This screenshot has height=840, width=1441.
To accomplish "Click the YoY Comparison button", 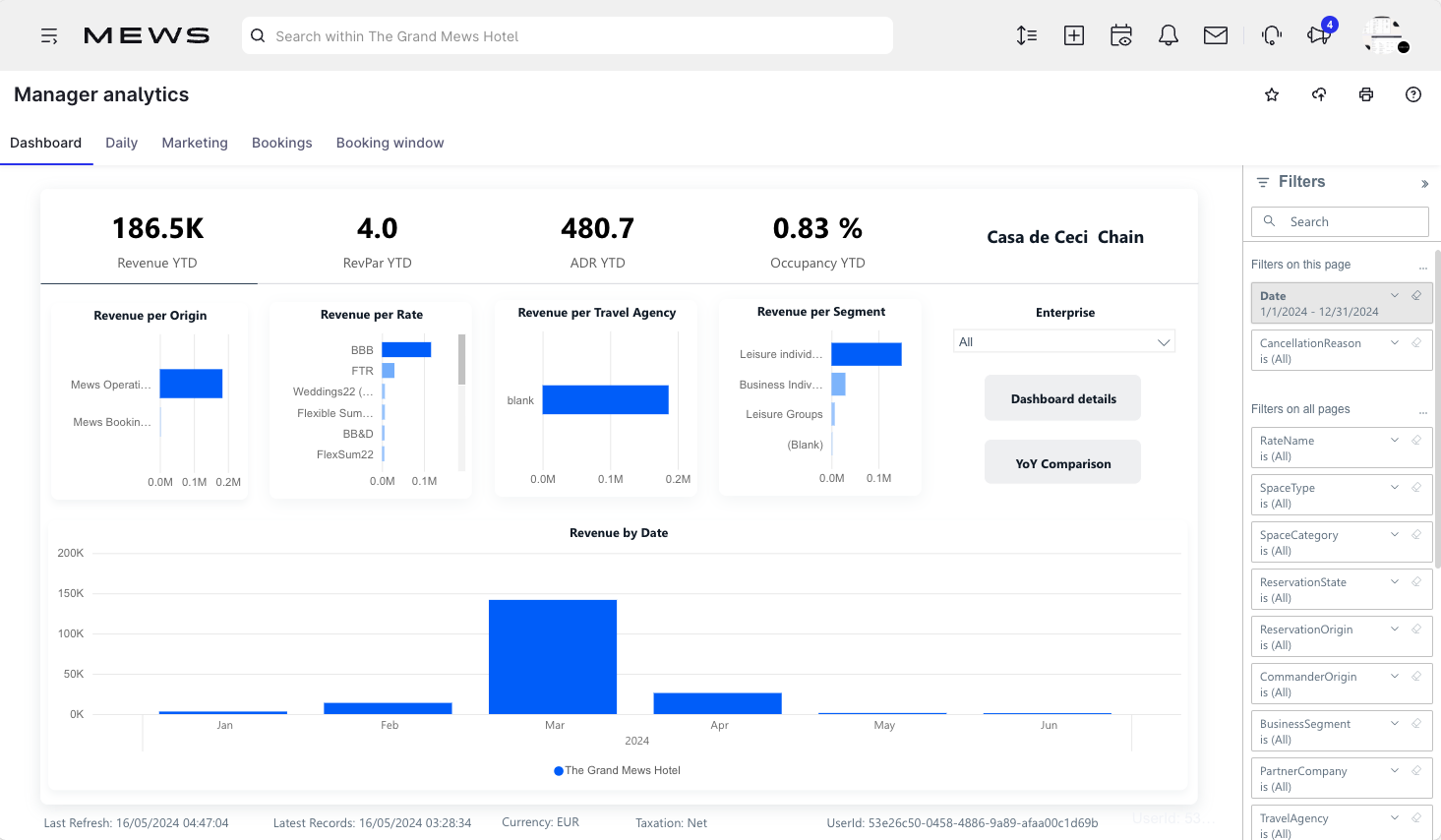I will point(1062,461).
